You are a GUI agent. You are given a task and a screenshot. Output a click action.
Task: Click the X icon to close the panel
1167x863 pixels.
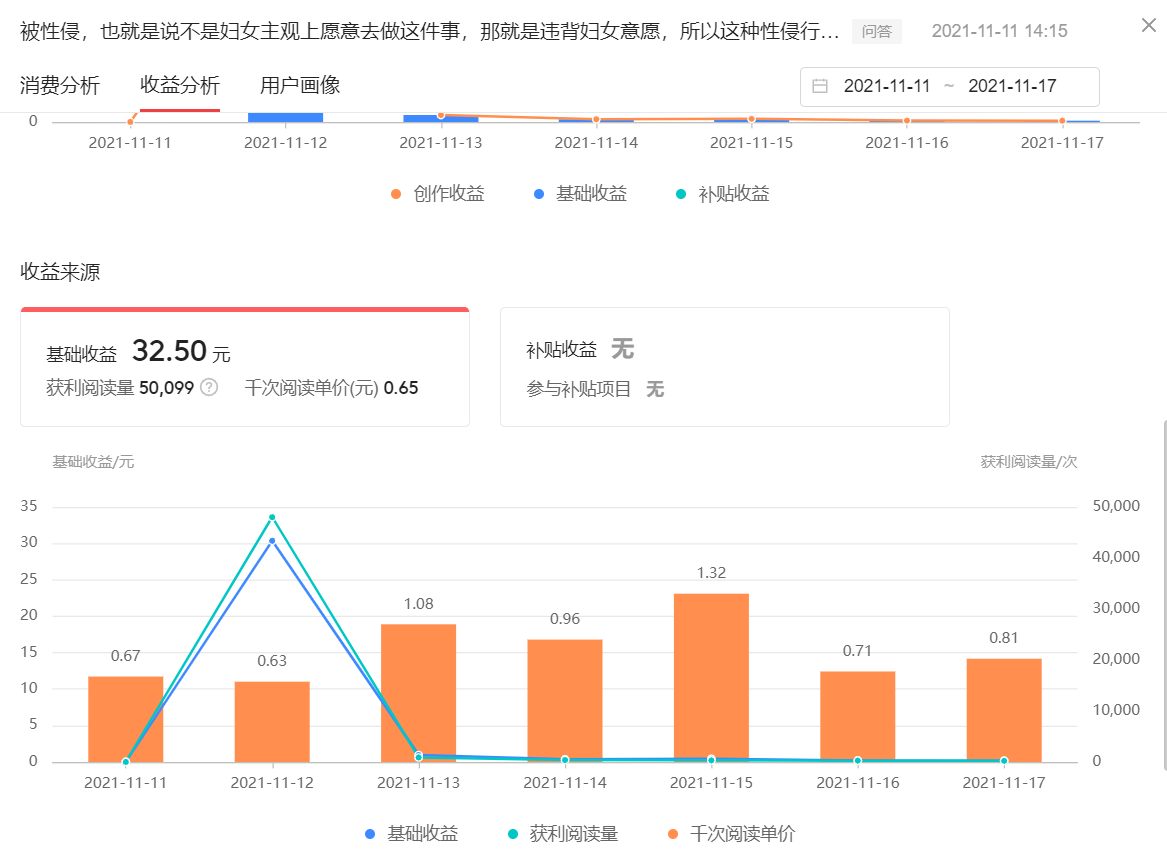pyautogui.click(x=1148, y=25)
